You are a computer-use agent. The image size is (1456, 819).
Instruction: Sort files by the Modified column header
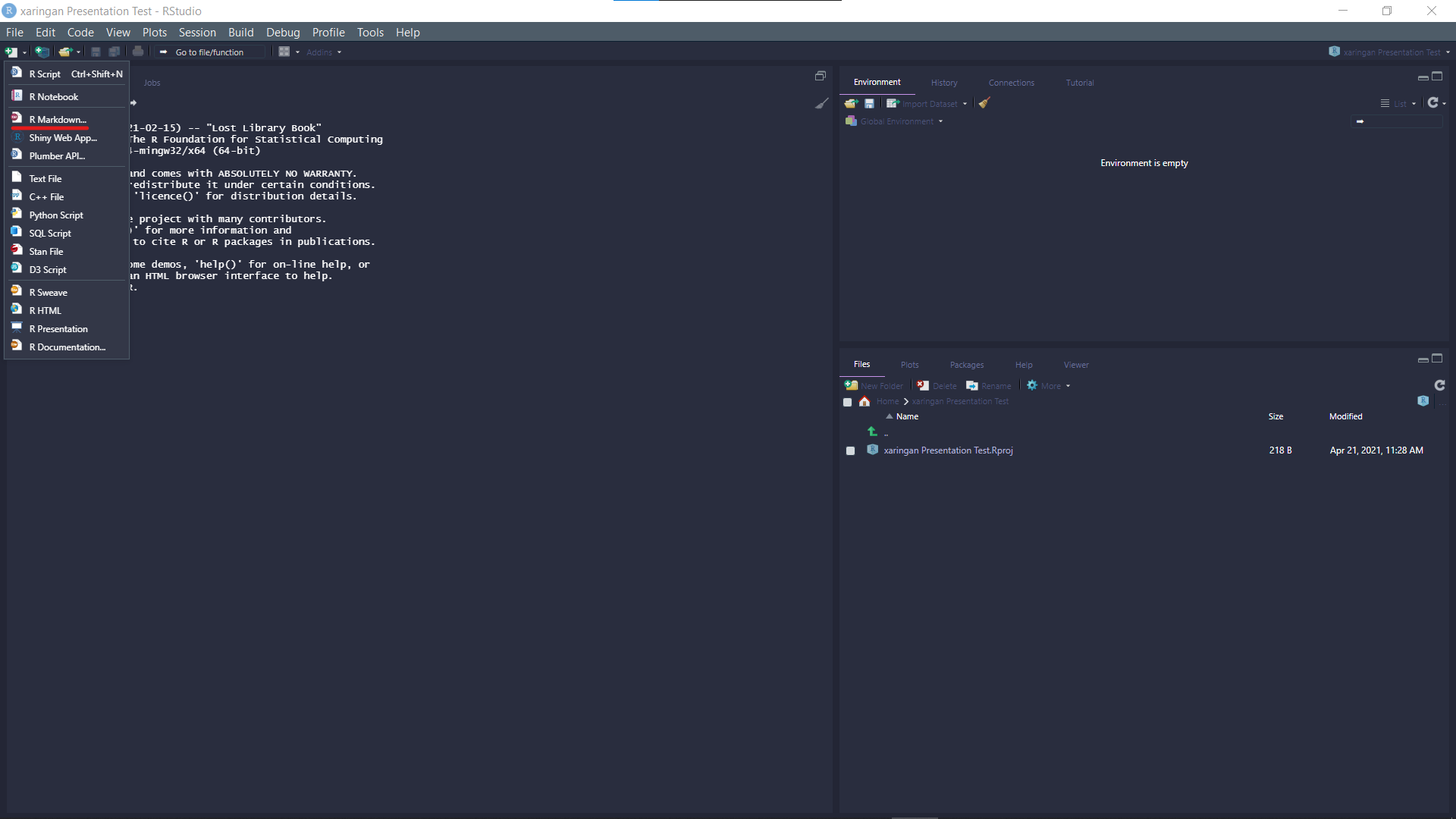point(1345,416)
